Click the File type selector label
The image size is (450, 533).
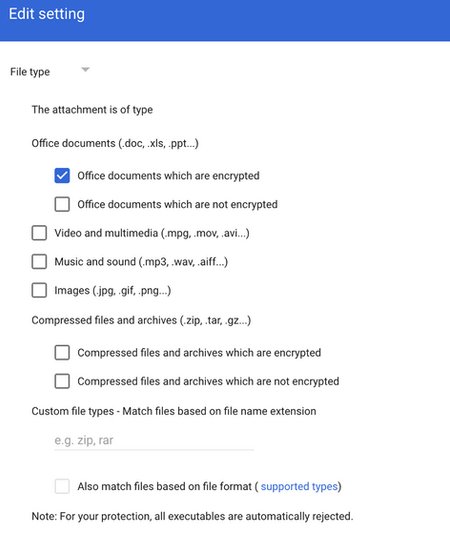tap(30, 72)
